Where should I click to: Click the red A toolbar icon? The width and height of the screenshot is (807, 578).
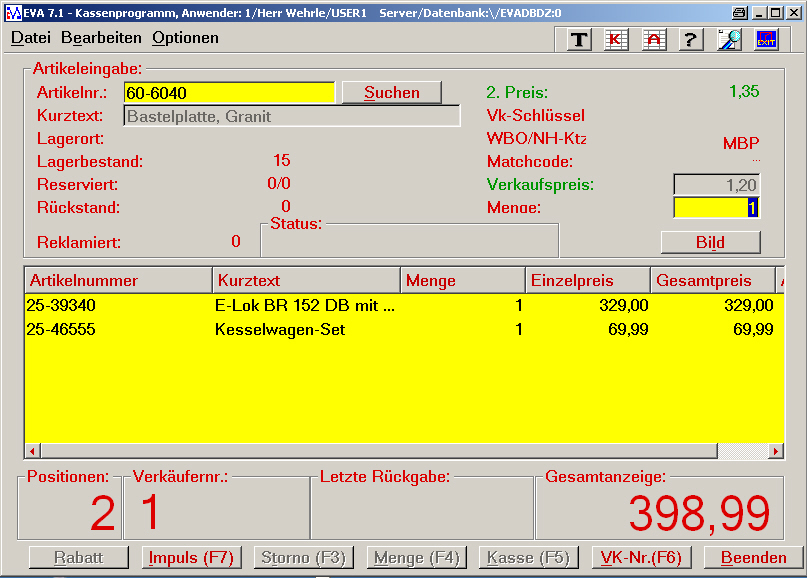click(654, 39)
